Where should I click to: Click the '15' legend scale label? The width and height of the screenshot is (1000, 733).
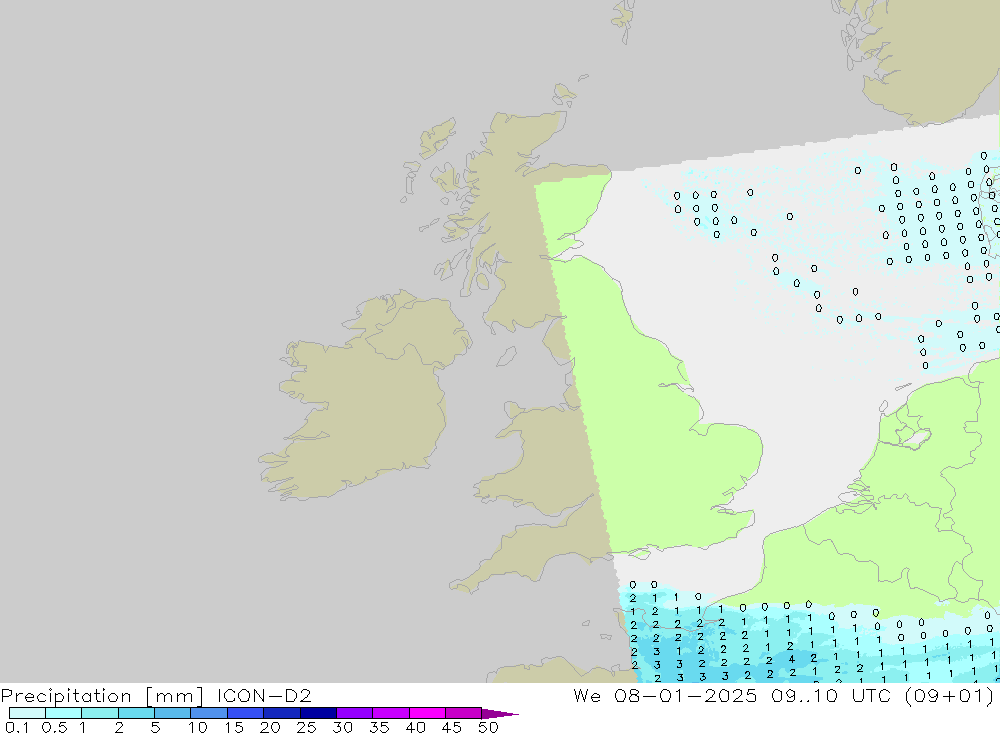tap(233, 727)
